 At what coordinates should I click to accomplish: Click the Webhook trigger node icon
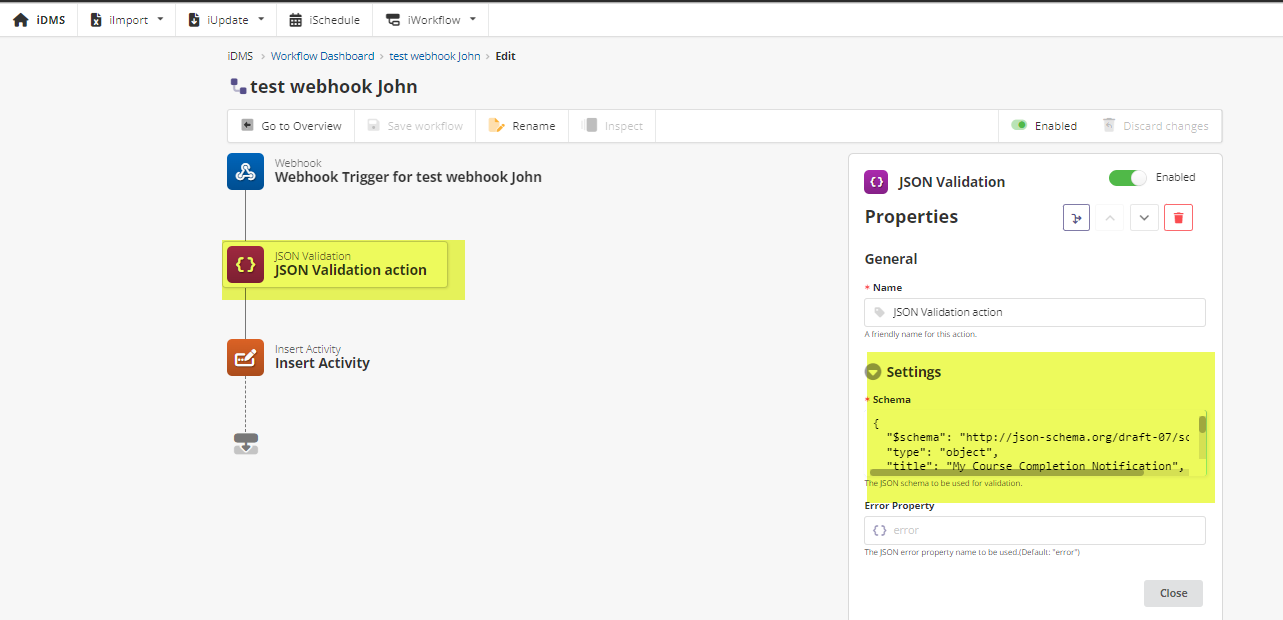pos(245,171)
